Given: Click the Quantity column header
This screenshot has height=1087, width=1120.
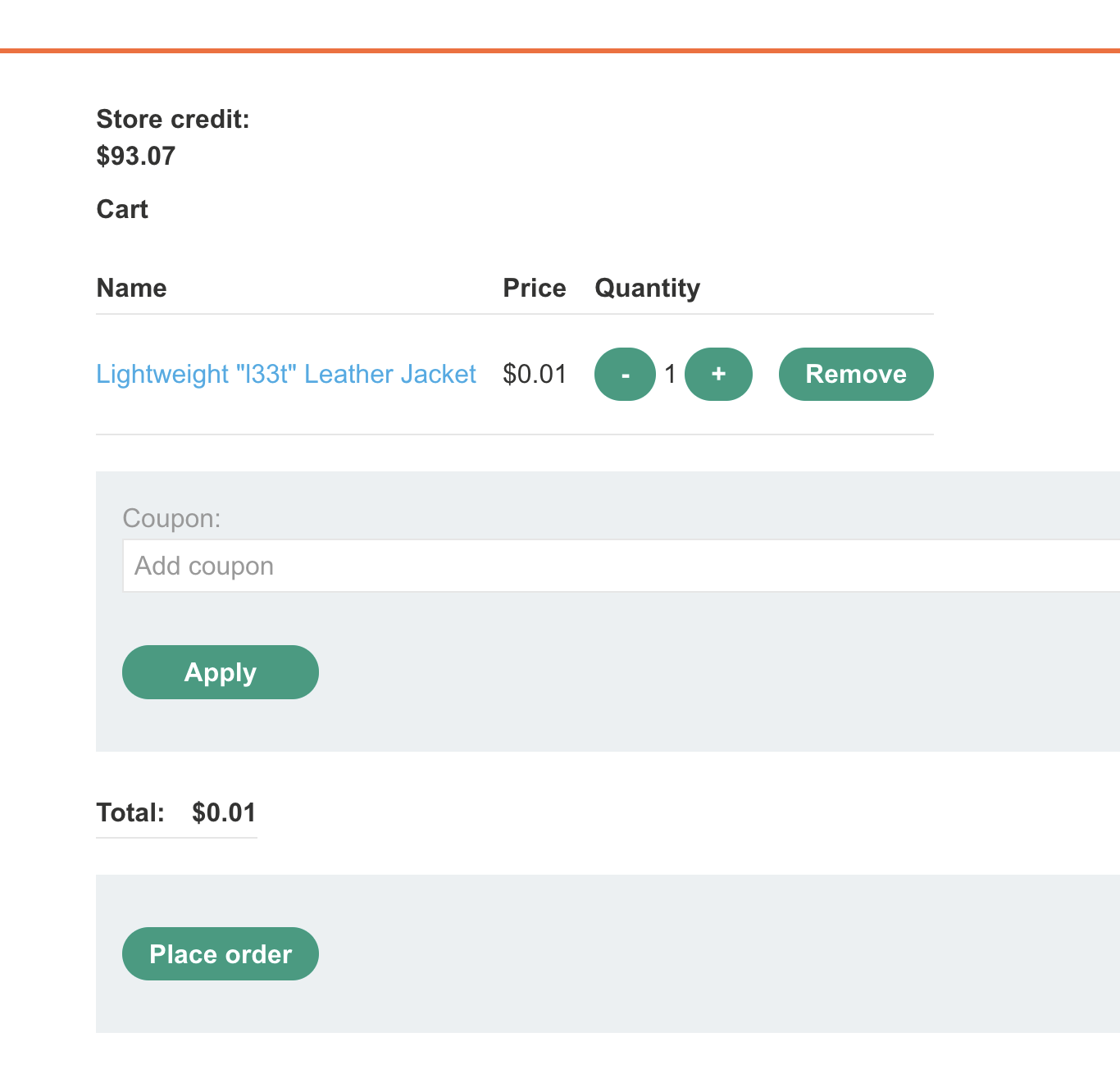Looking at the screenshot, I should point(647,289).
